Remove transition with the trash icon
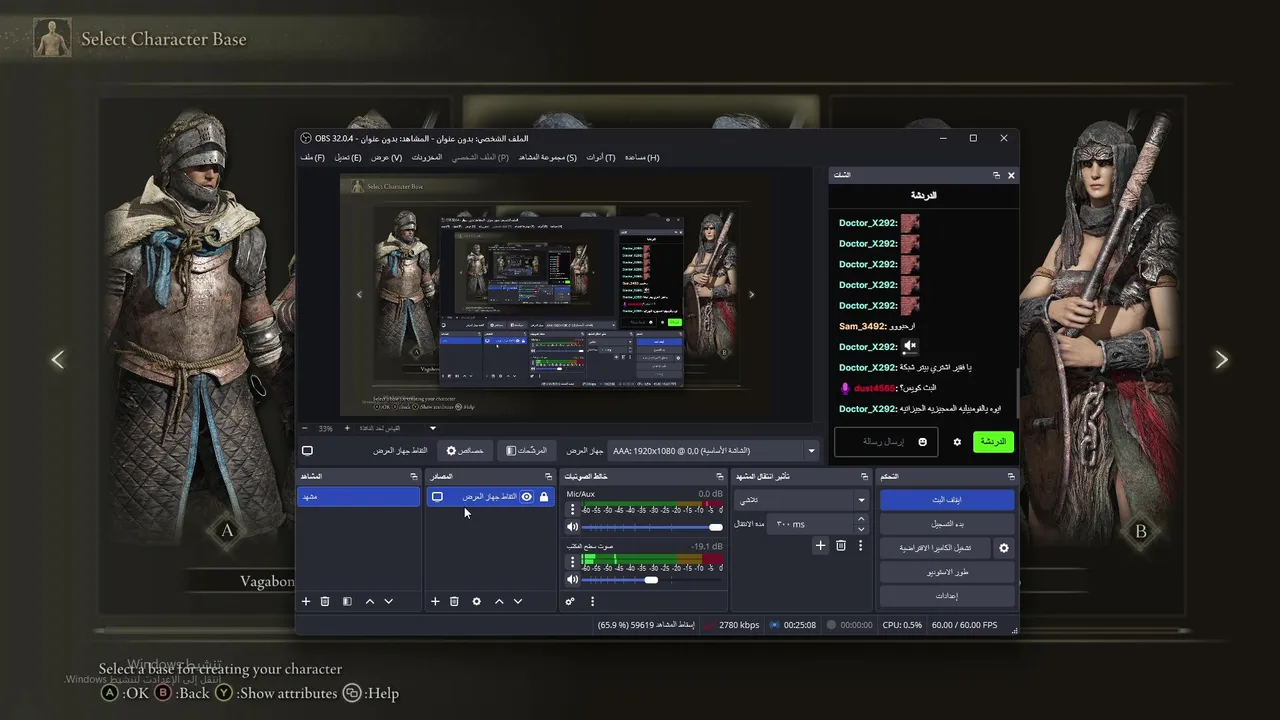This screenshot has height=720, width=1280. (841, 545)
